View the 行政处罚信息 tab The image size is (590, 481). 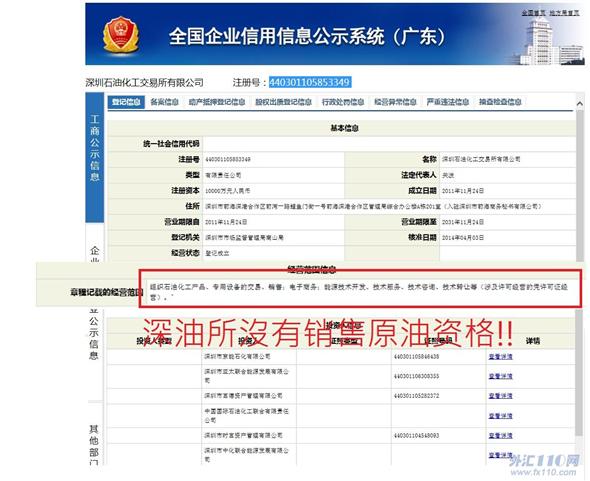(x=343, y=102)
